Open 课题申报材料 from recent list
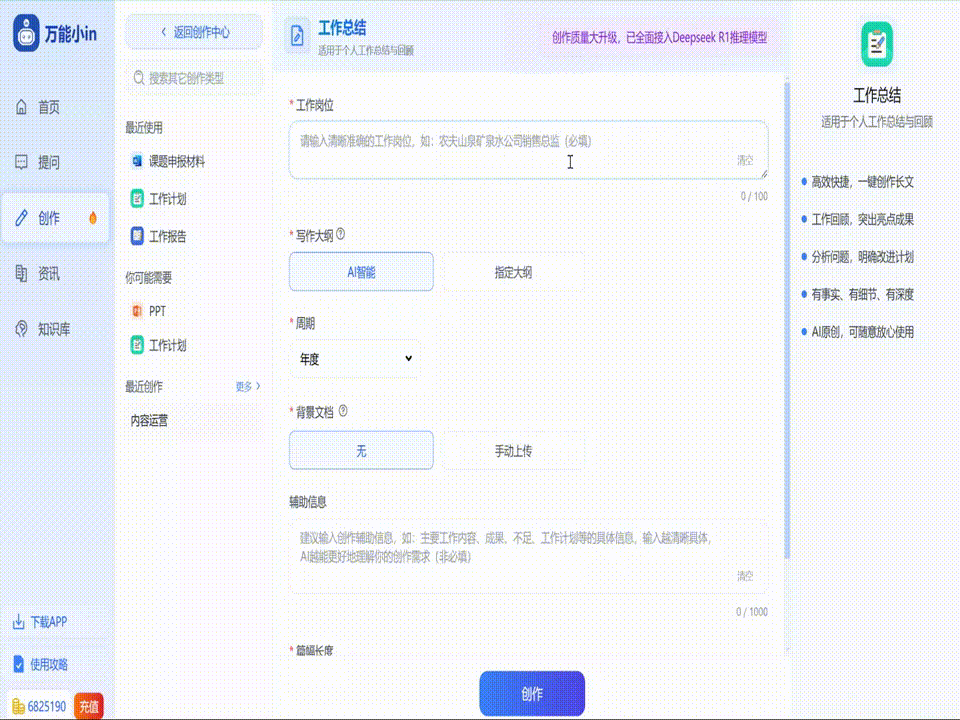 click(x=177, y=161)
